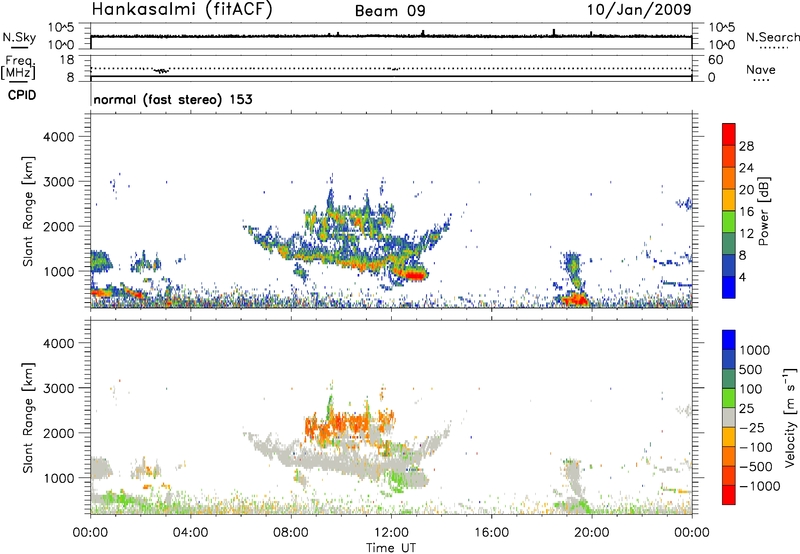The image size is (800, 554).
Task: Click the '3000' tick of velocity panel
Action: (x=58, y=388)
